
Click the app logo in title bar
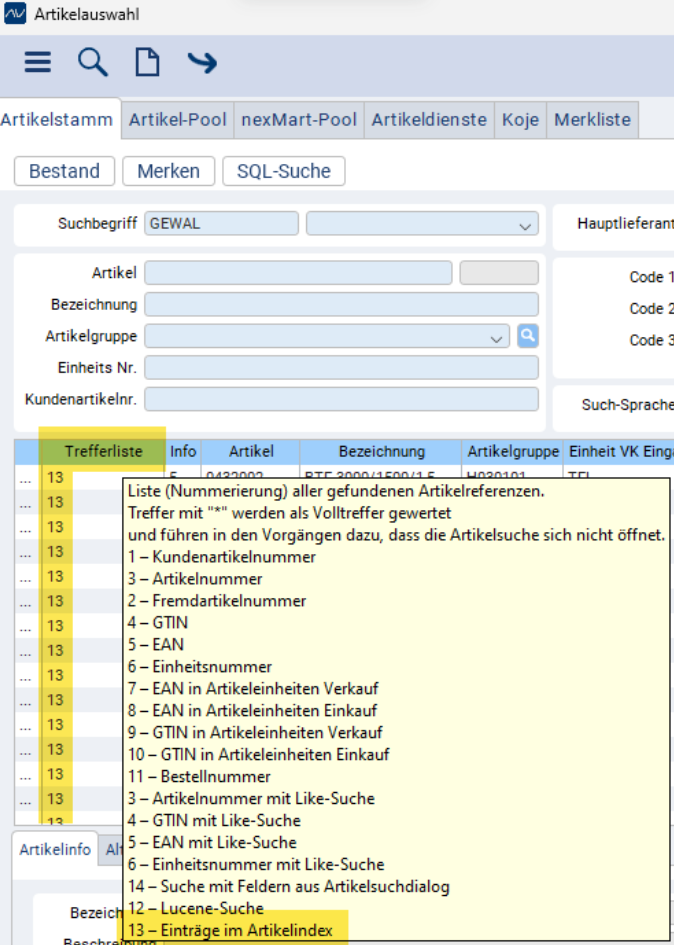16,15
